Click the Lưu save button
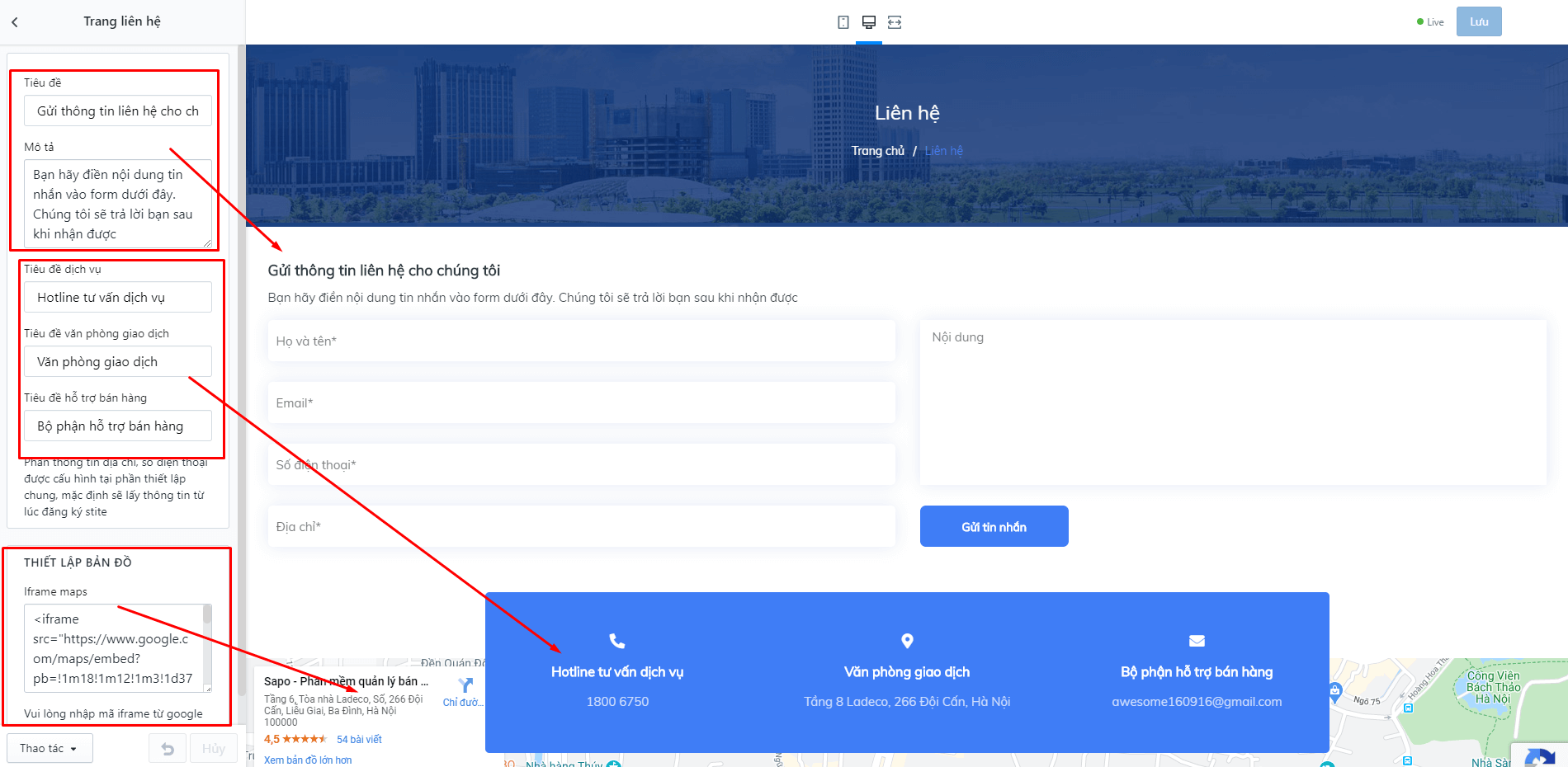The width and height of the screenshot is (1568, 767). 1479,21
